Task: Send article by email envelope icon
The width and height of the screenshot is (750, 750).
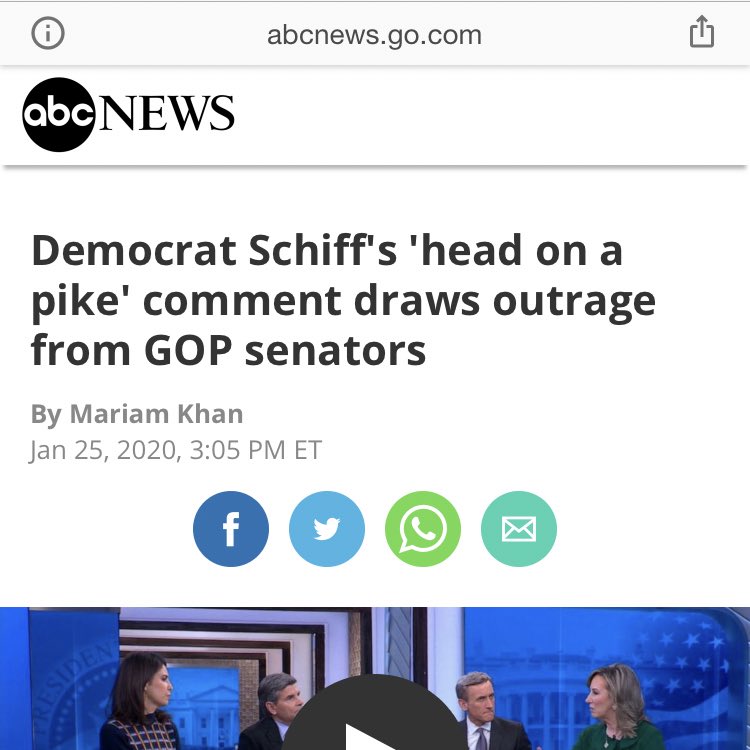Action: 519,529
